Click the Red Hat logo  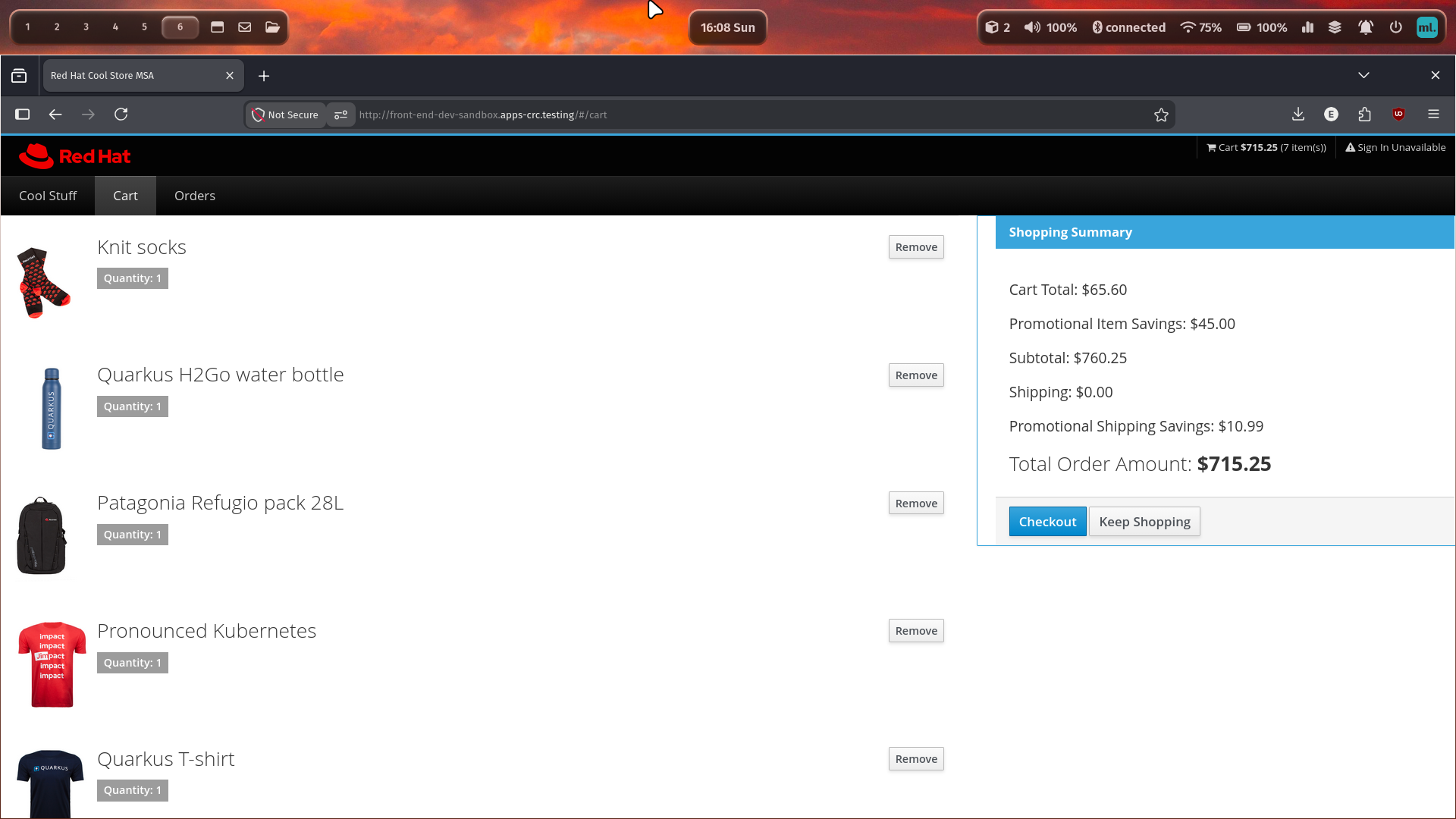[74, 156]
